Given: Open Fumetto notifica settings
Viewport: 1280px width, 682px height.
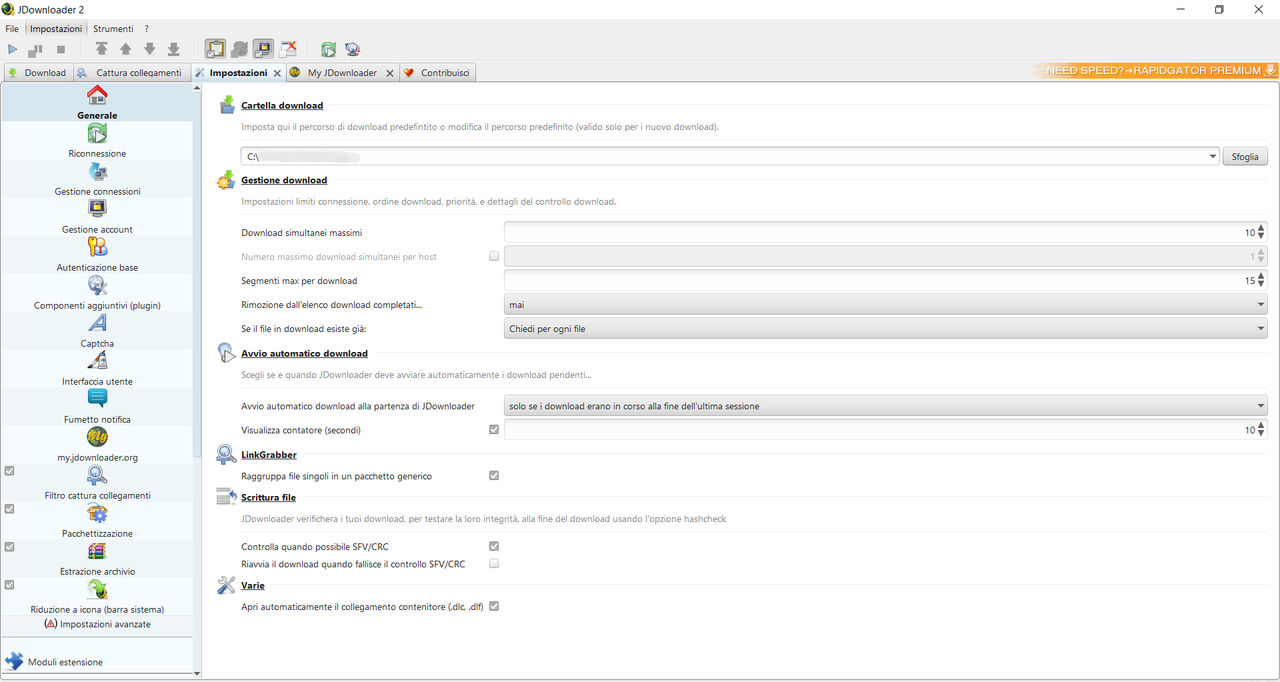Looking at the screenshot, I should [x=97, y=407].
